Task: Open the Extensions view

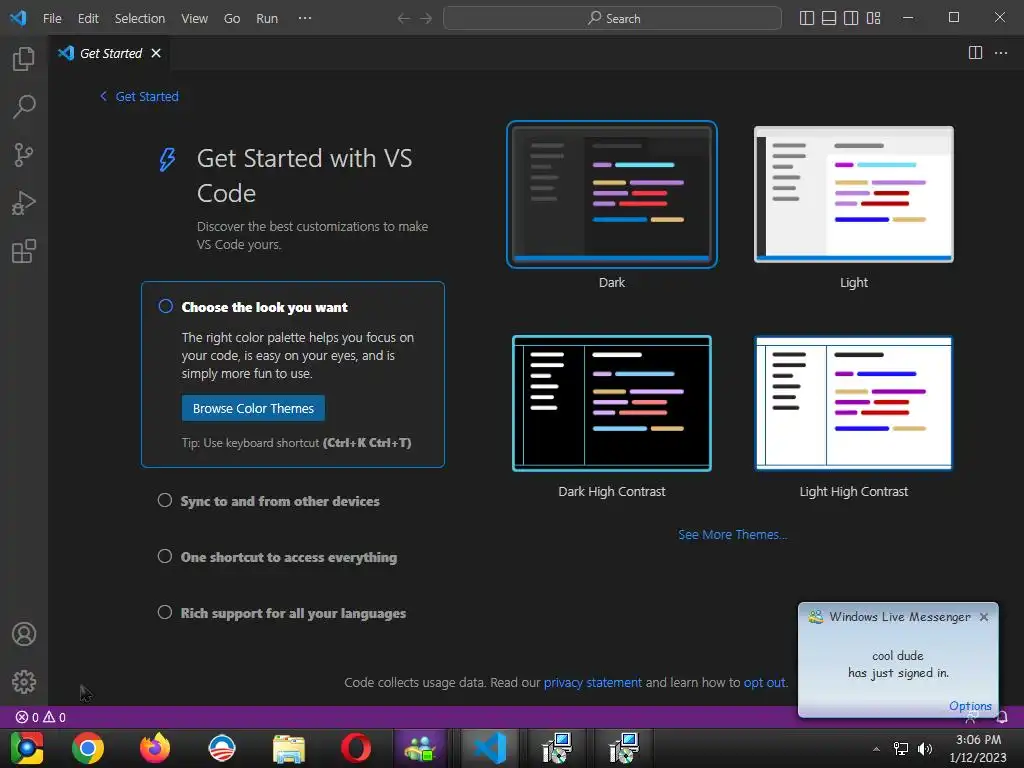Action: [x=24, y=251]
